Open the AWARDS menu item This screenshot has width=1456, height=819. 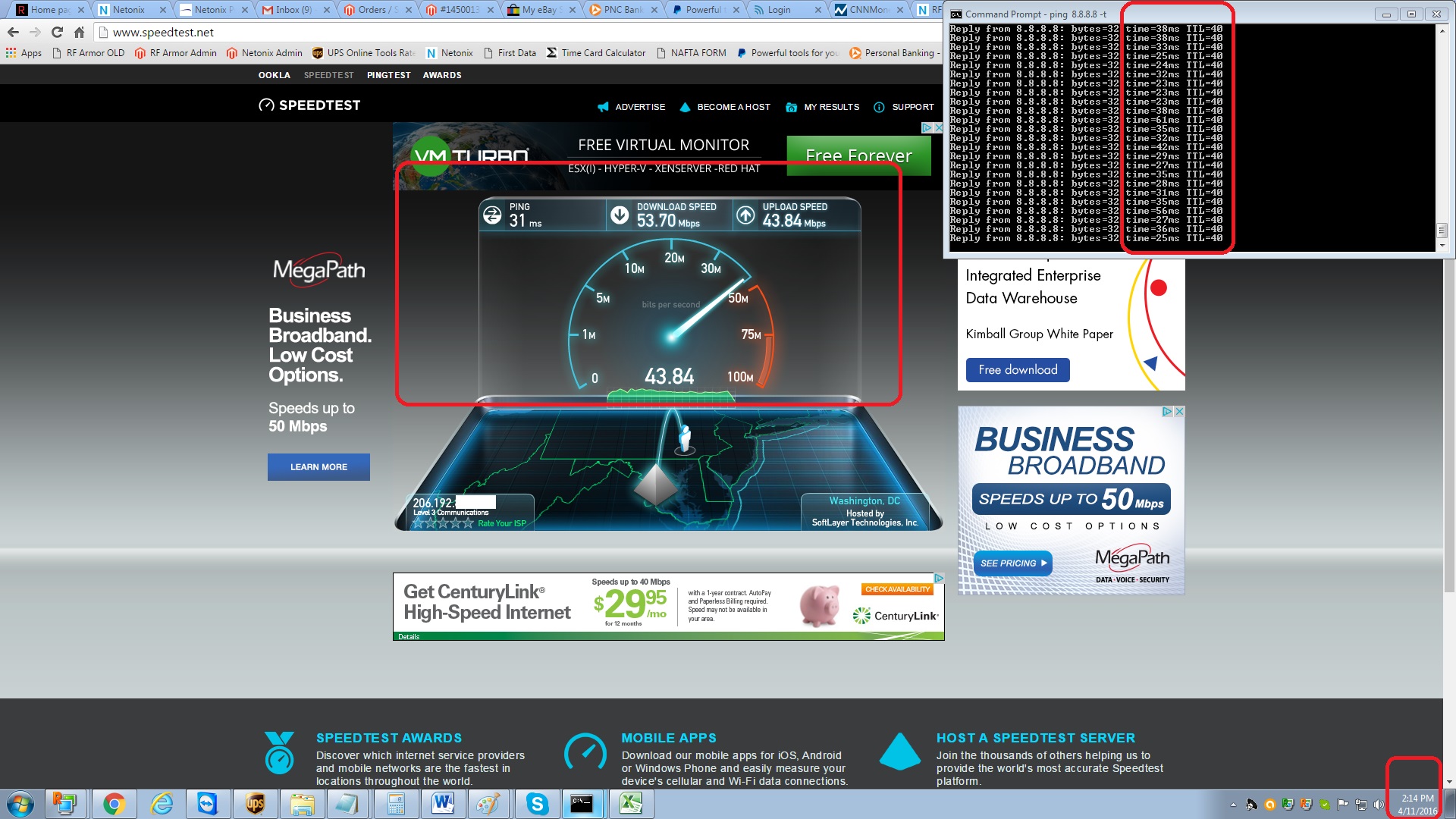pos(442,75)
